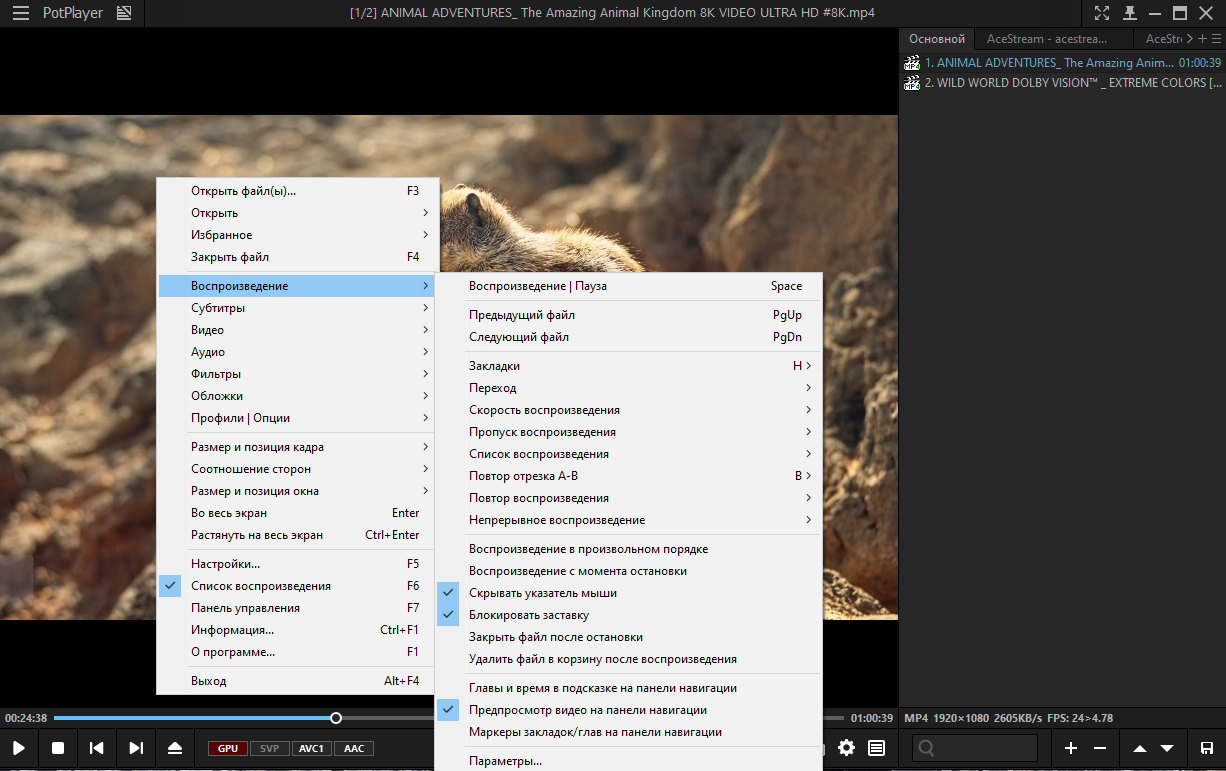Open settings via the gear icon
Screen dimensions: 1226x771
(847, 748)
